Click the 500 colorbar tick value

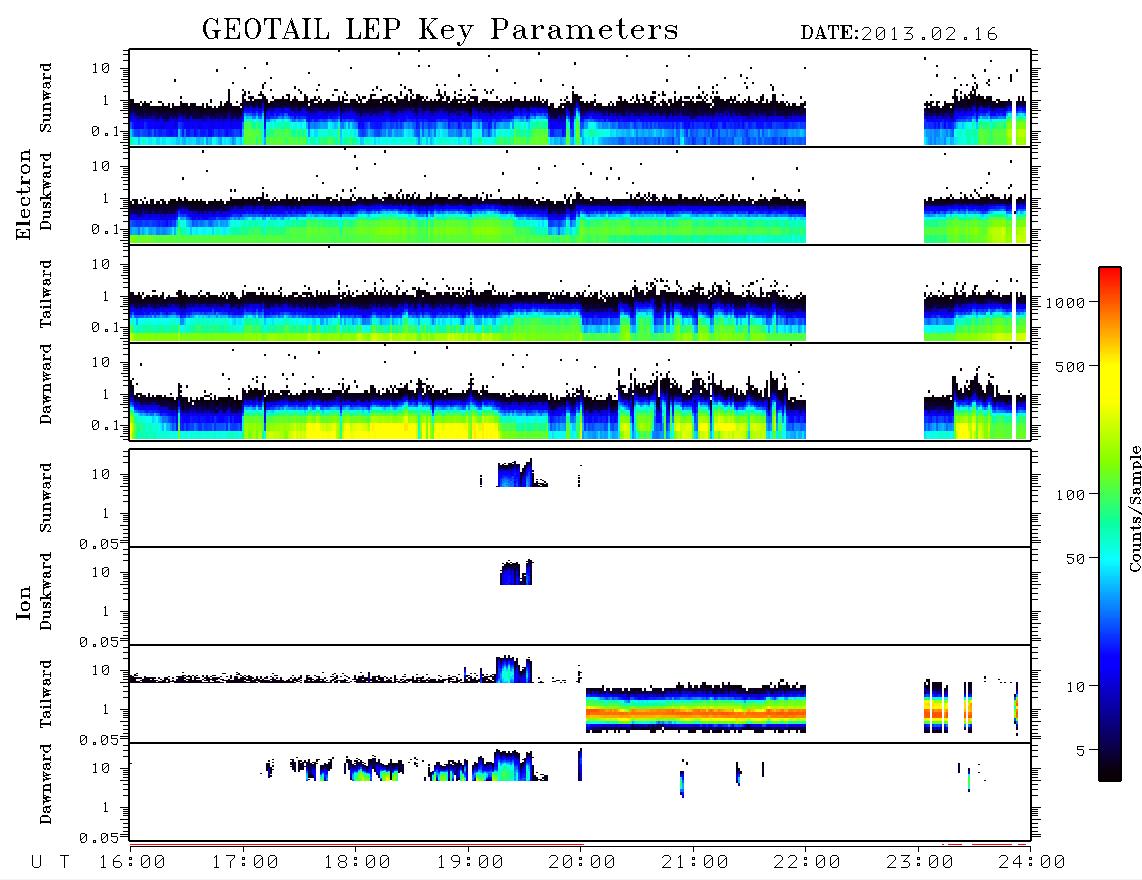pyautogui.click(x=1070, y=366)
